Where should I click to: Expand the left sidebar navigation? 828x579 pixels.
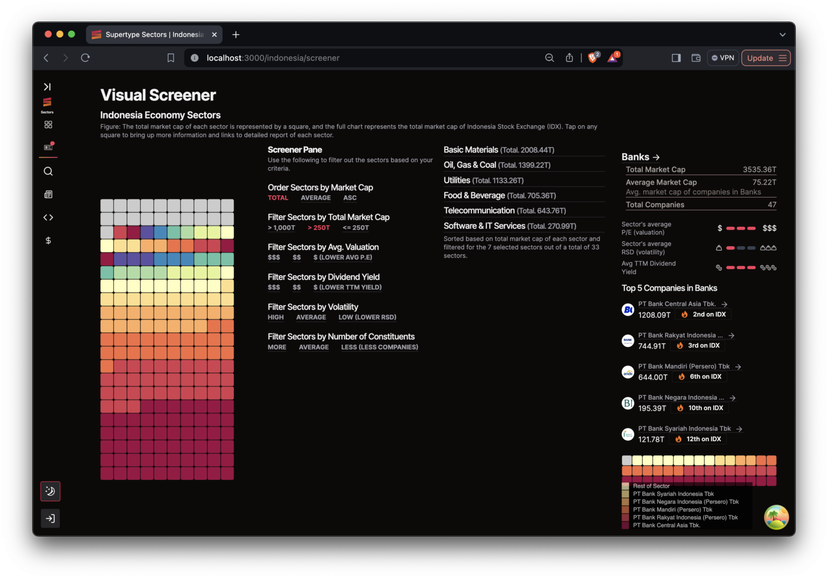(48, 87)
